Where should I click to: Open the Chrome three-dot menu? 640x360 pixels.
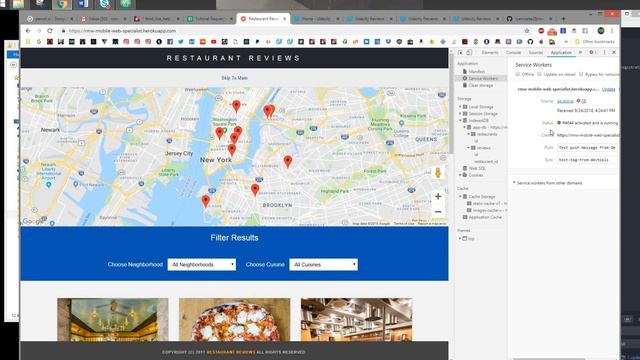(x=612, y=31)
